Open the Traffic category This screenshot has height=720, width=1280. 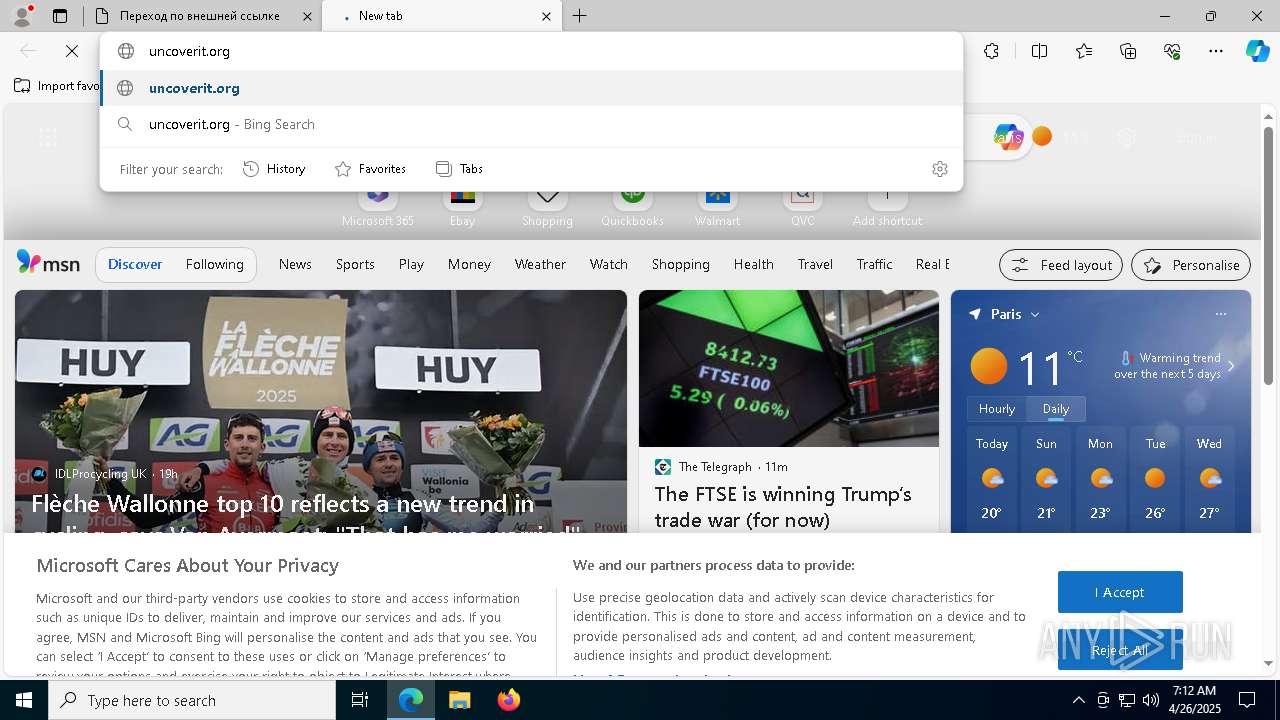pyautogui.click(x=874, y=264)
